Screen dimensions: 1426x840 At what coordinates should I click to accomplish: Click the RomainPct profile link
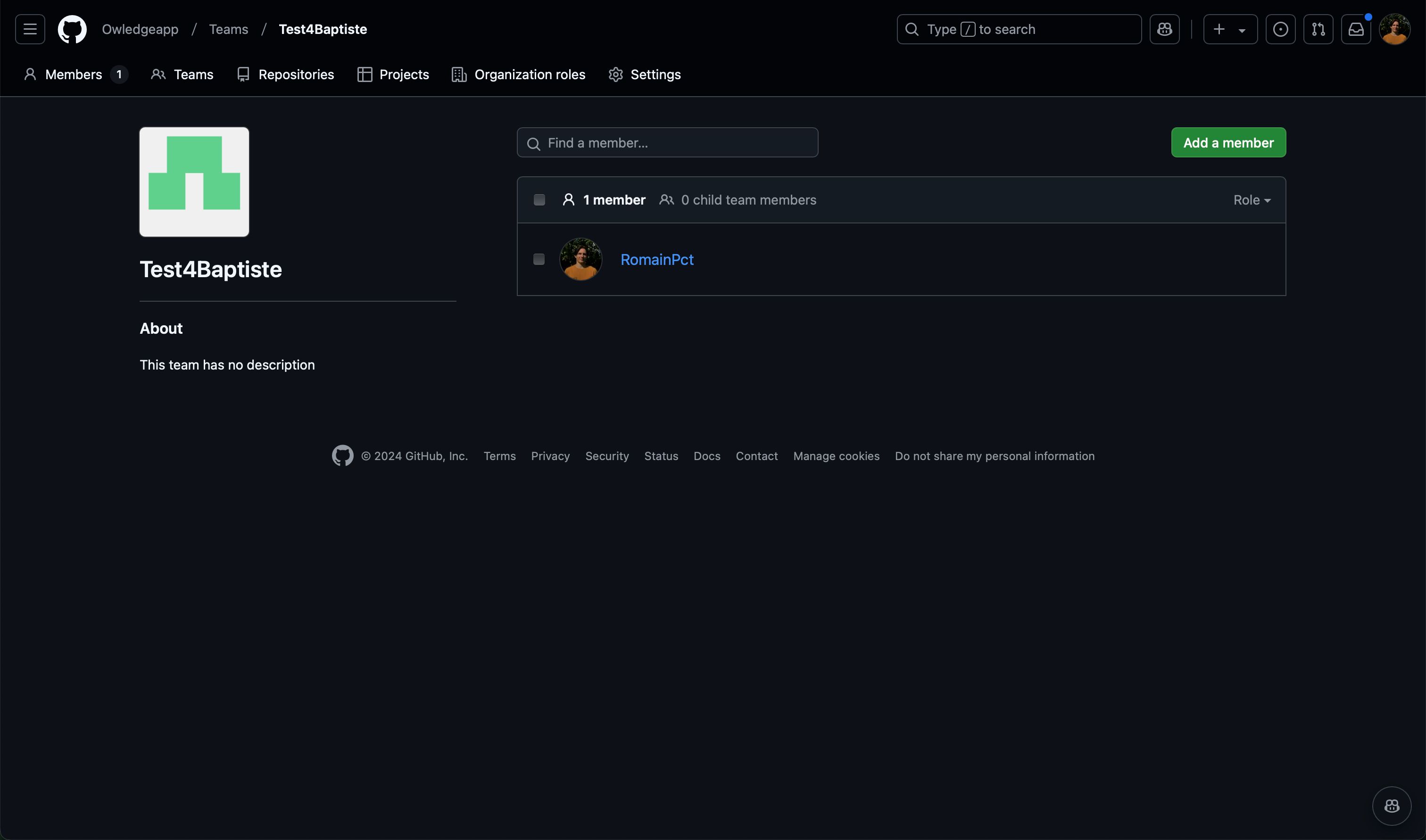click(657, 259)
